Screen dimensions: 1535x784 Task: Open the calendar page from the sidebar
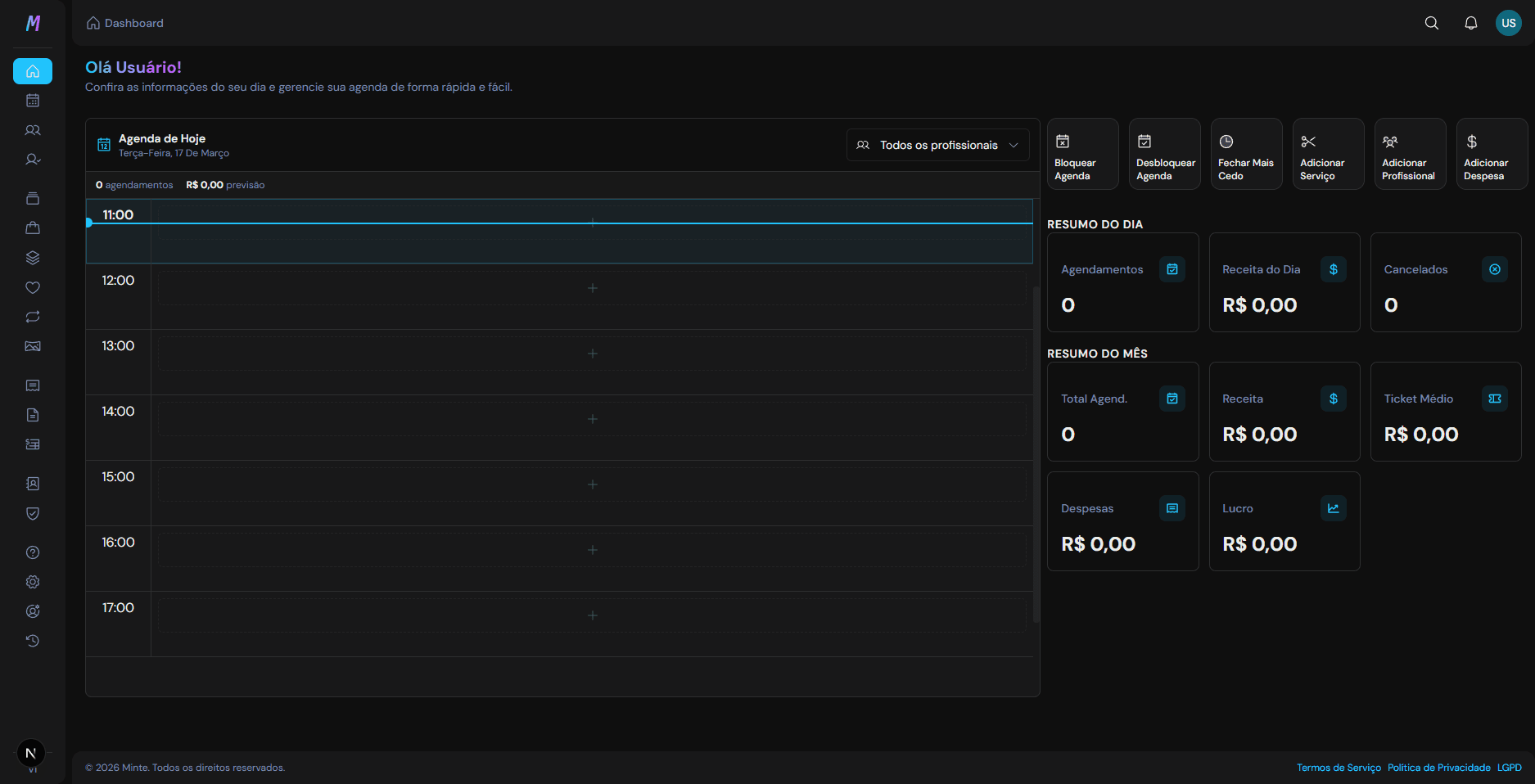click(x=33, y=100)
